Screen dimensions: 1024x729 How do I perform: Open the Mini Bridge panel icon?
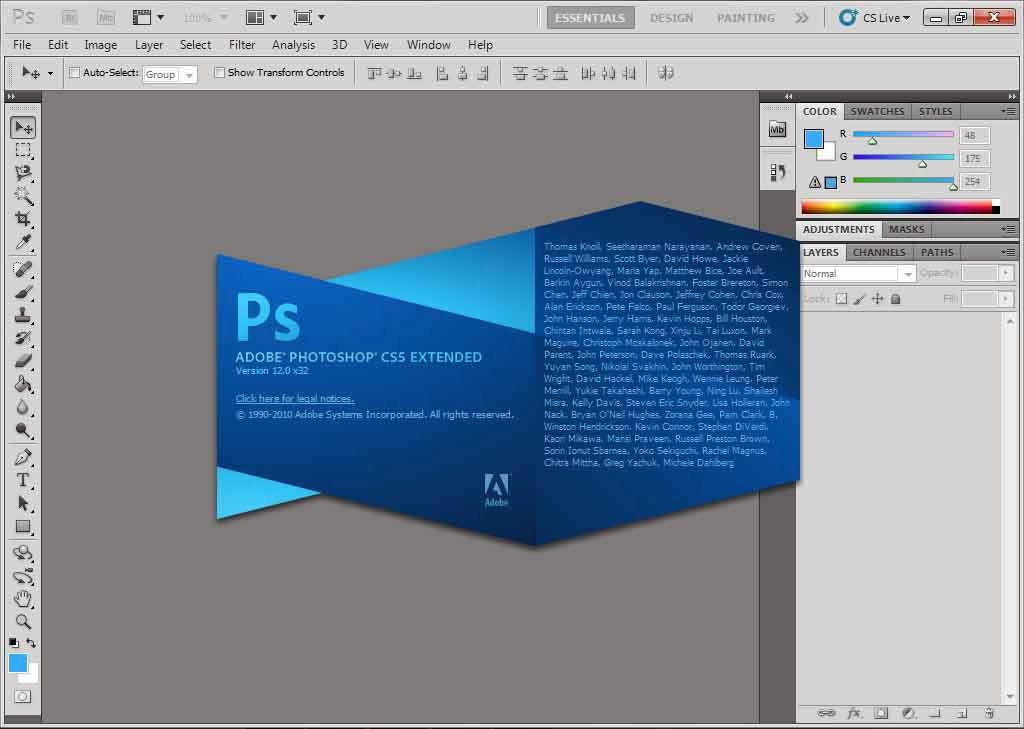coord(777,129)
